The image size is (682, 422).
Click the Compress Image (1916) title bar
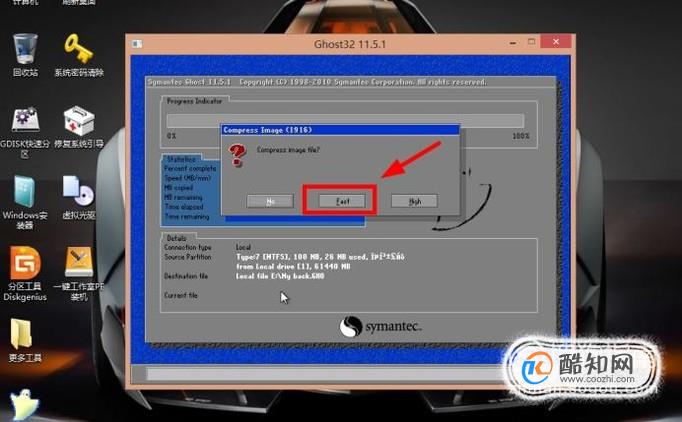[340, 130]
